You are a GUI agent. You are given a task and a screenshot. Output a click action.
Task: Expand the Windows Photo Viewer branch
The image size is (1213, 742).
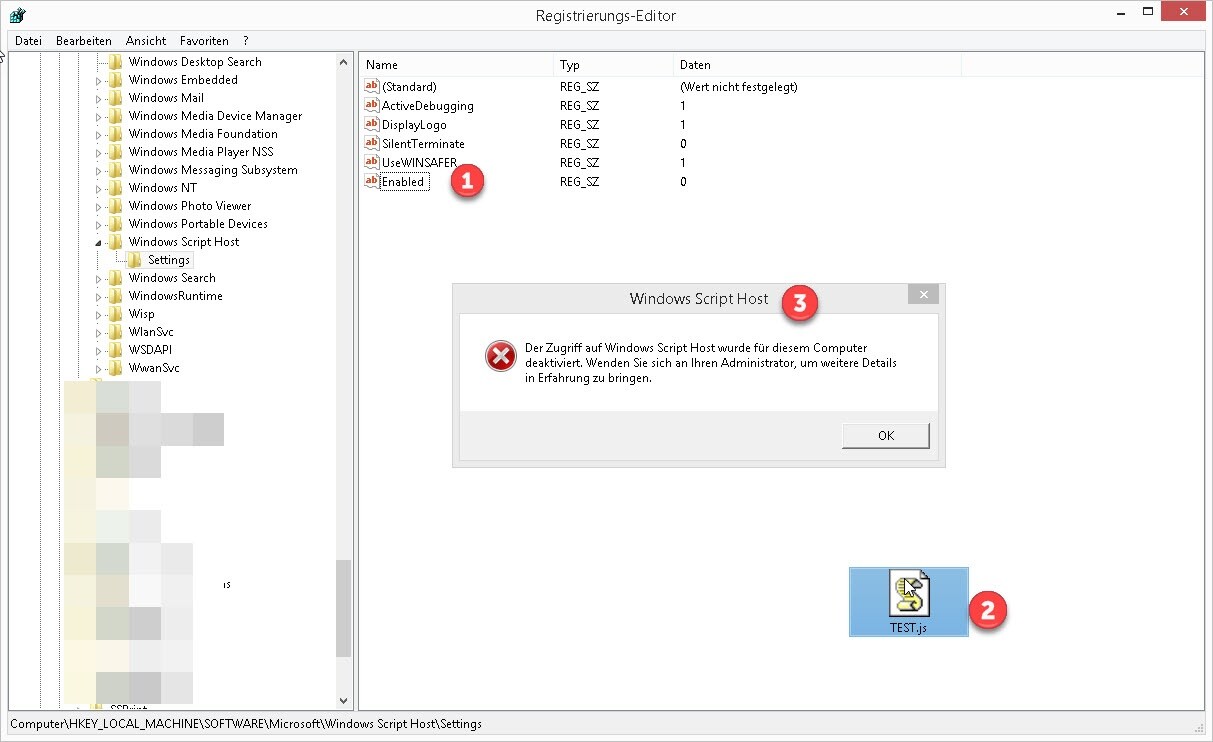97,205
